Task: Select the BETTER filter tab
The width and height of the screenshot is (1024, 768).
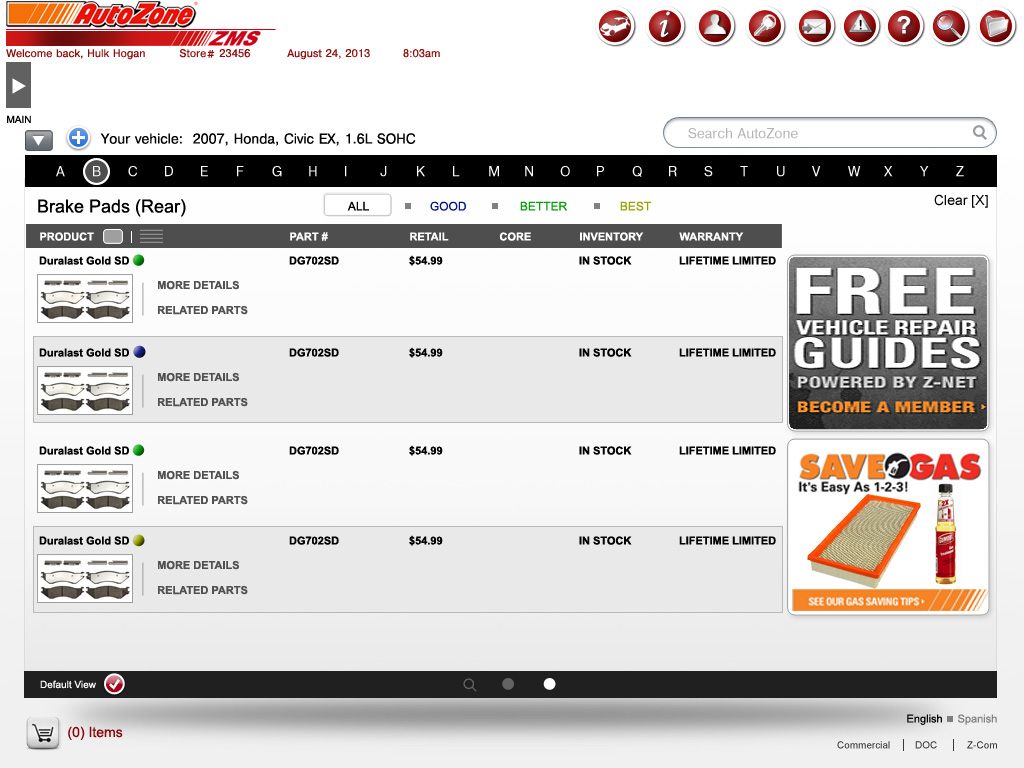Action: pos(543,206)
